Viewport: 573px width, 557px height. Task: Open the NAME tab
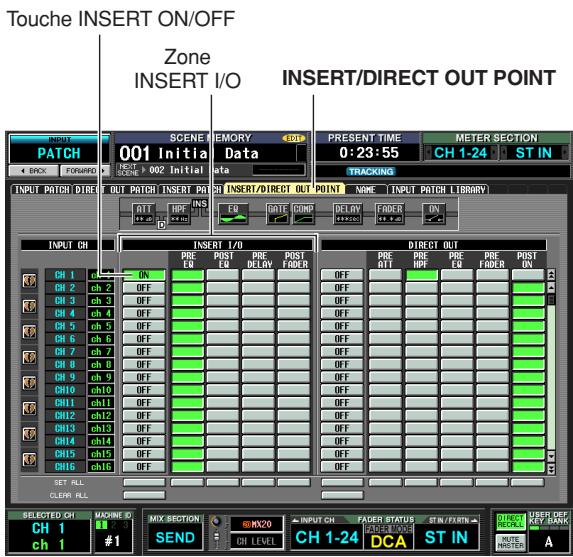pyautogui.click(x=366, y=190)
